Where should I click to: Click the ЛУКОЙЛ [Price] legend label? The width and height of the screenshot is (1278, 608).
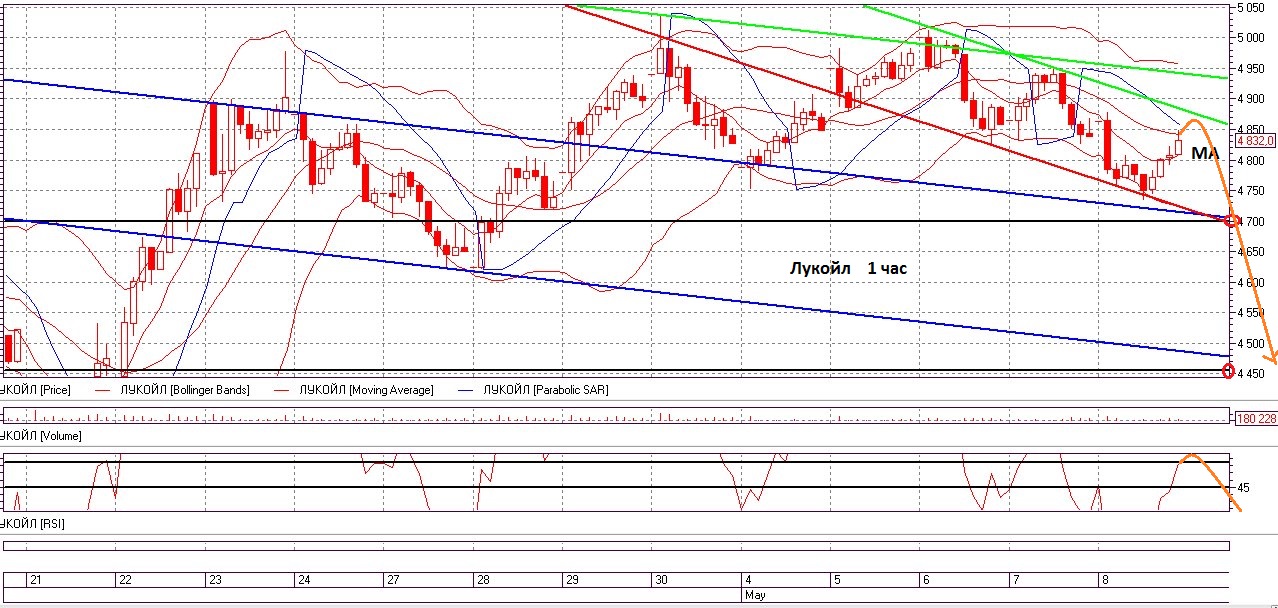coord(35,389)
